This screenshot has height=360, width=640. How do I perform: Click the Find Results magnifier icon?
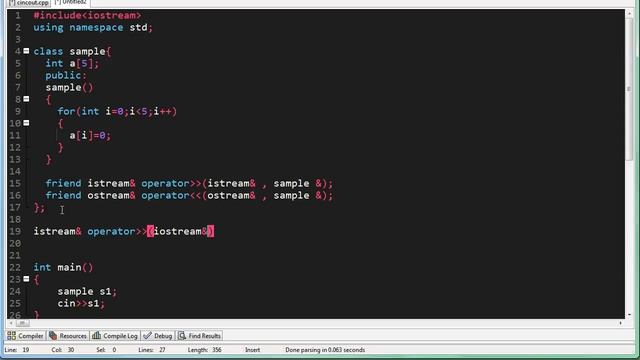pos(182,336)
